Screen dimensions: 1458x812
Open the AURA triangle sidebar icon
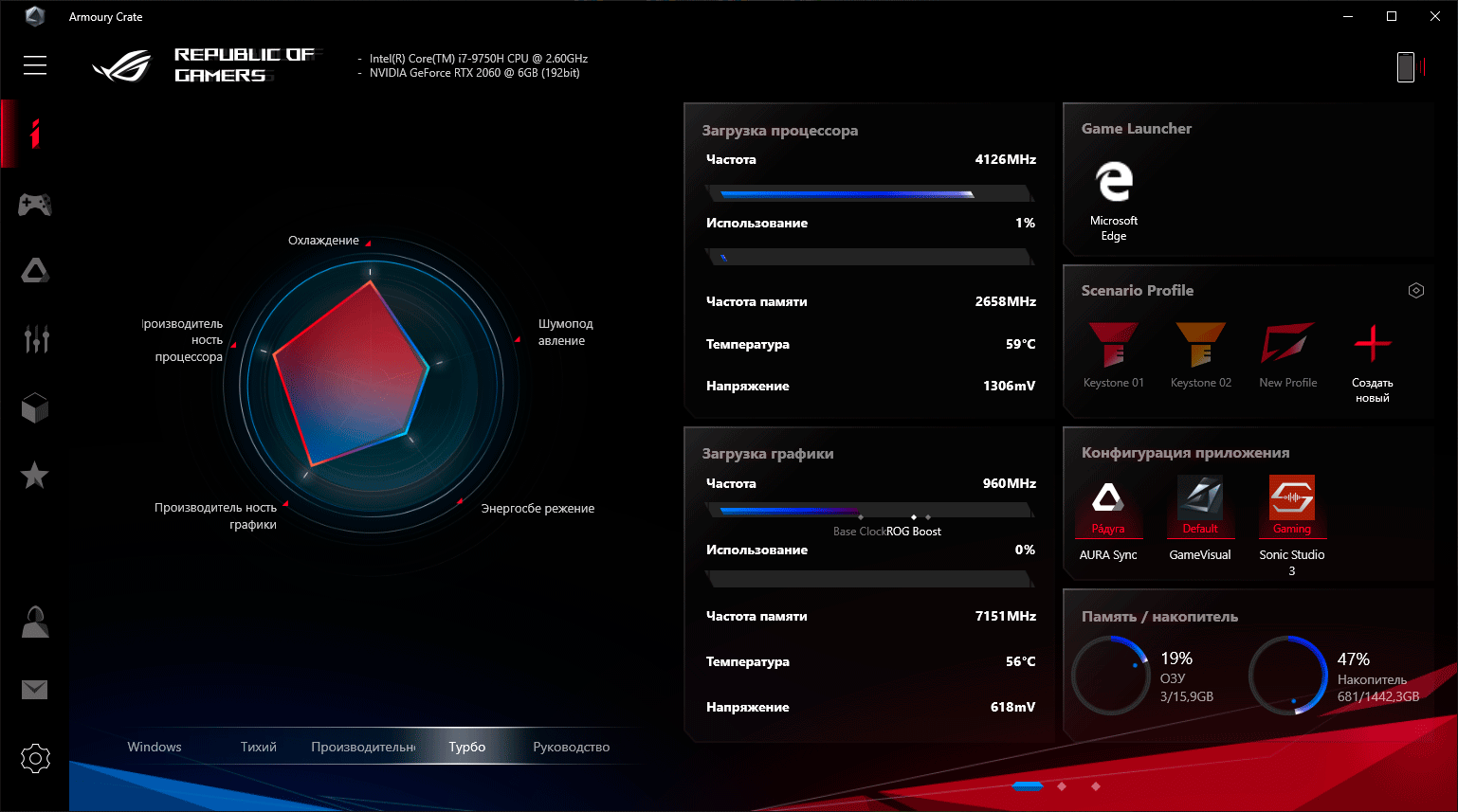pos(35,271)
